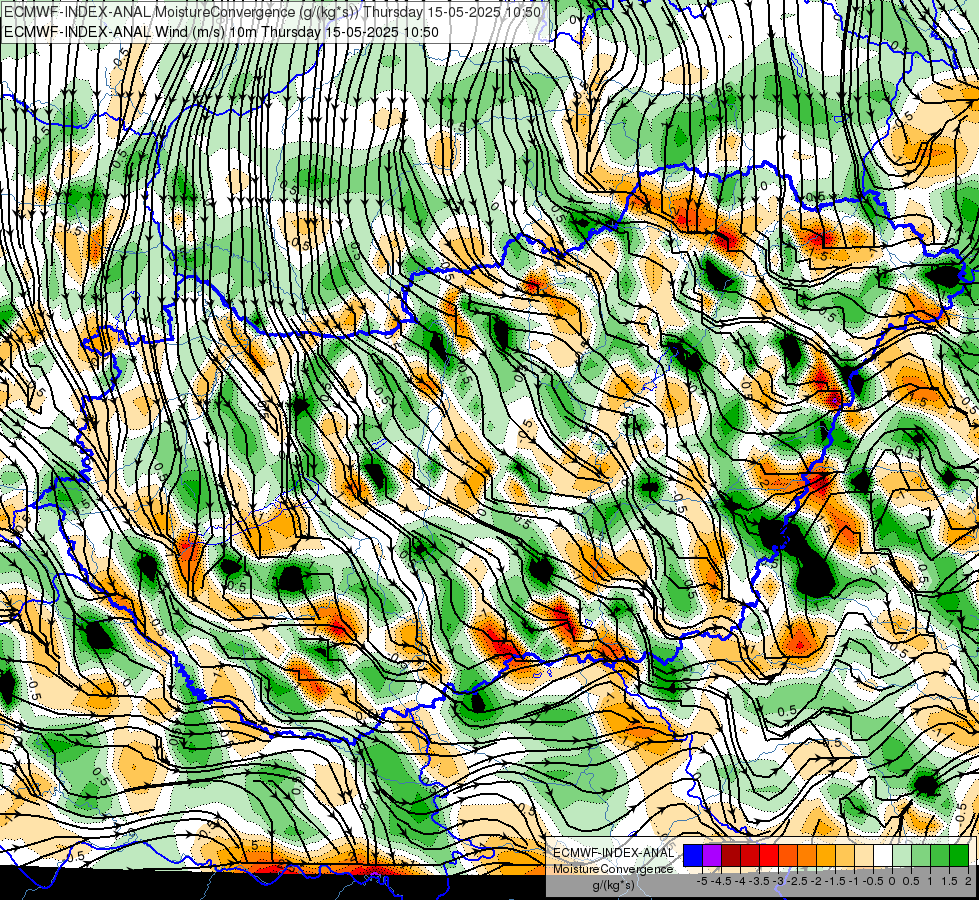
Task: Click the white swatch between -0.5 and 0
Action: pyautogui.click(x=883, y=856)
